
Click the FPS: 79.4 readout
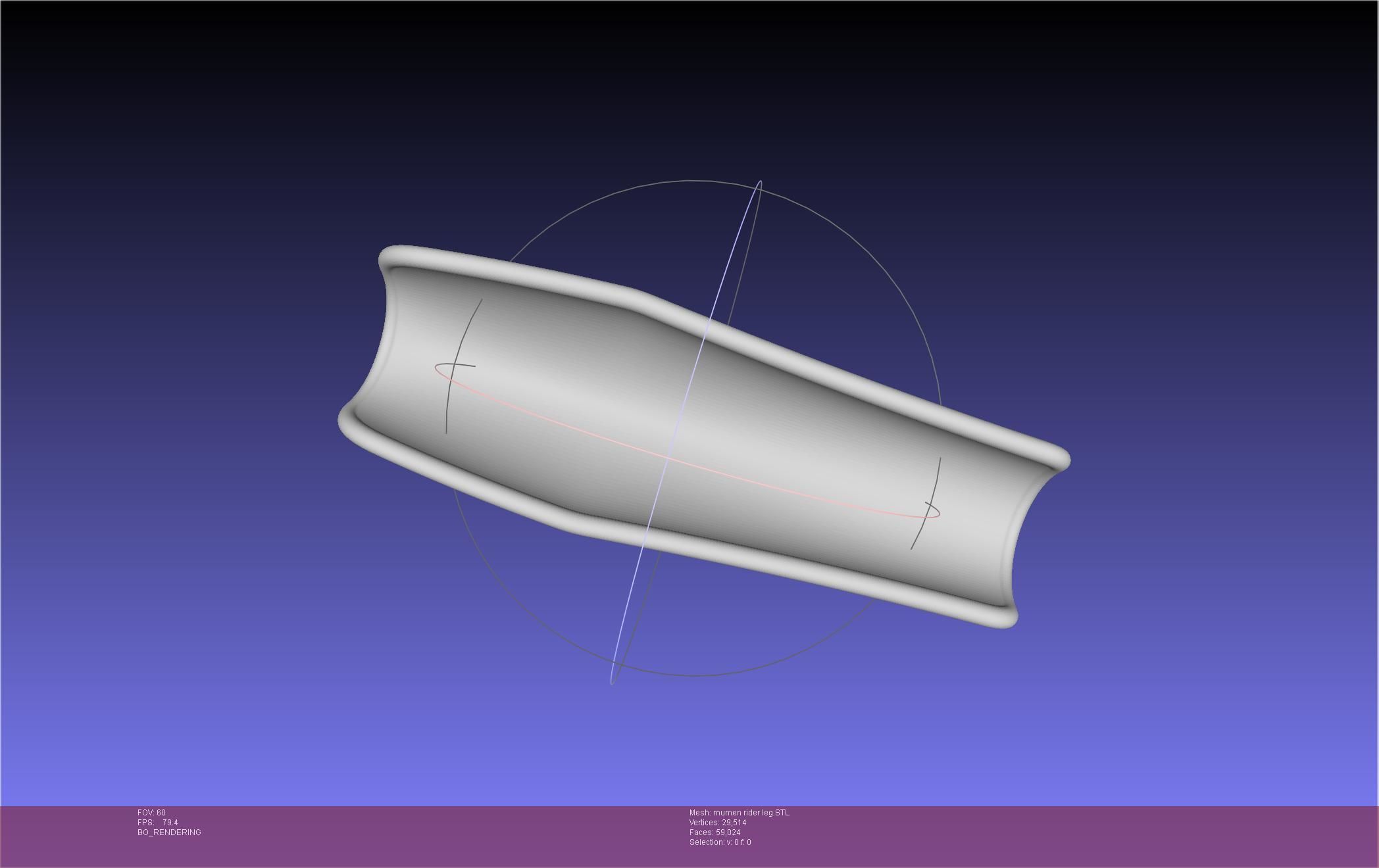[158, 823]
